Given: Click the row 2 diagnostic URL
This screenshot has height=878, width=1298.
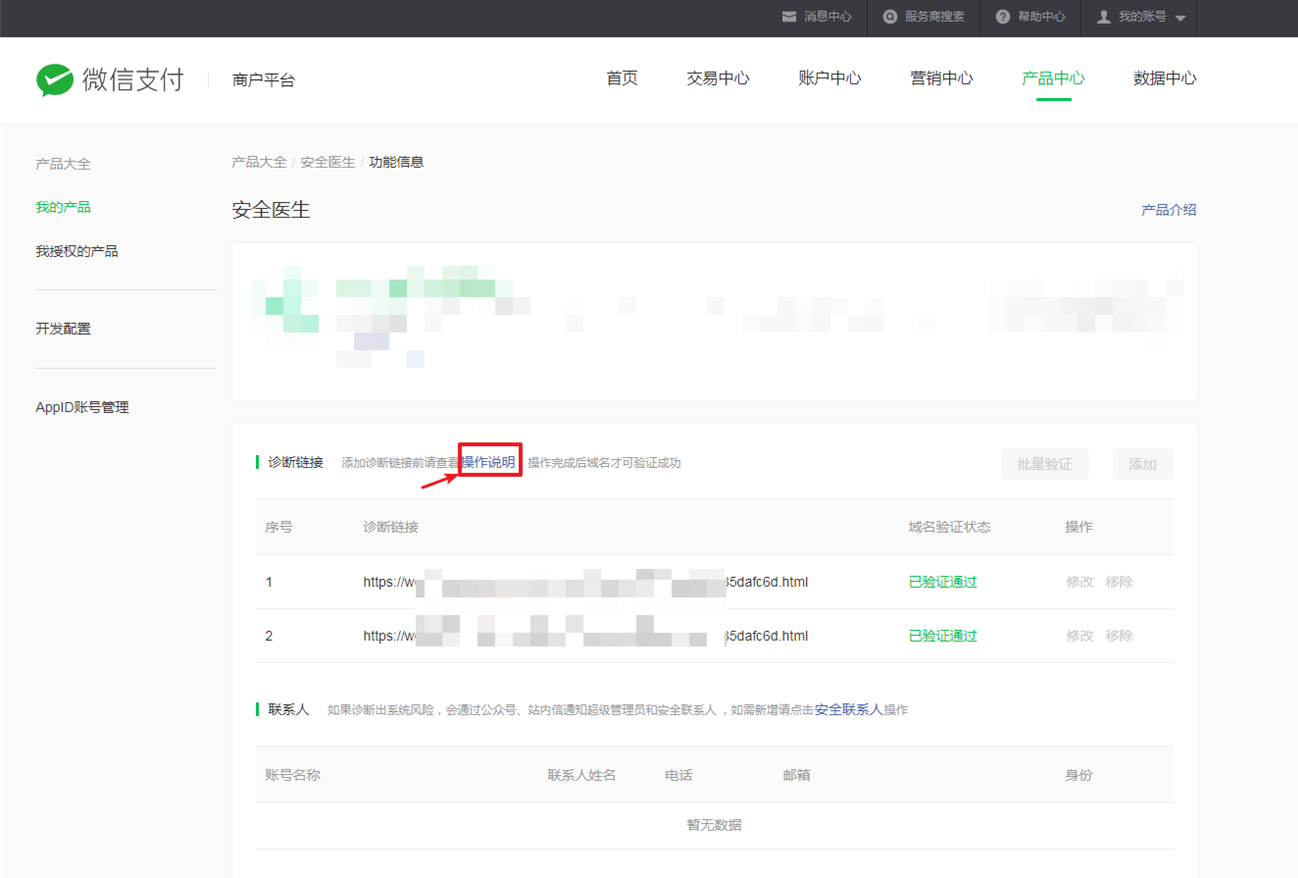Looking at the screenshot, I should pyautogui.click(x=585, y=636).
